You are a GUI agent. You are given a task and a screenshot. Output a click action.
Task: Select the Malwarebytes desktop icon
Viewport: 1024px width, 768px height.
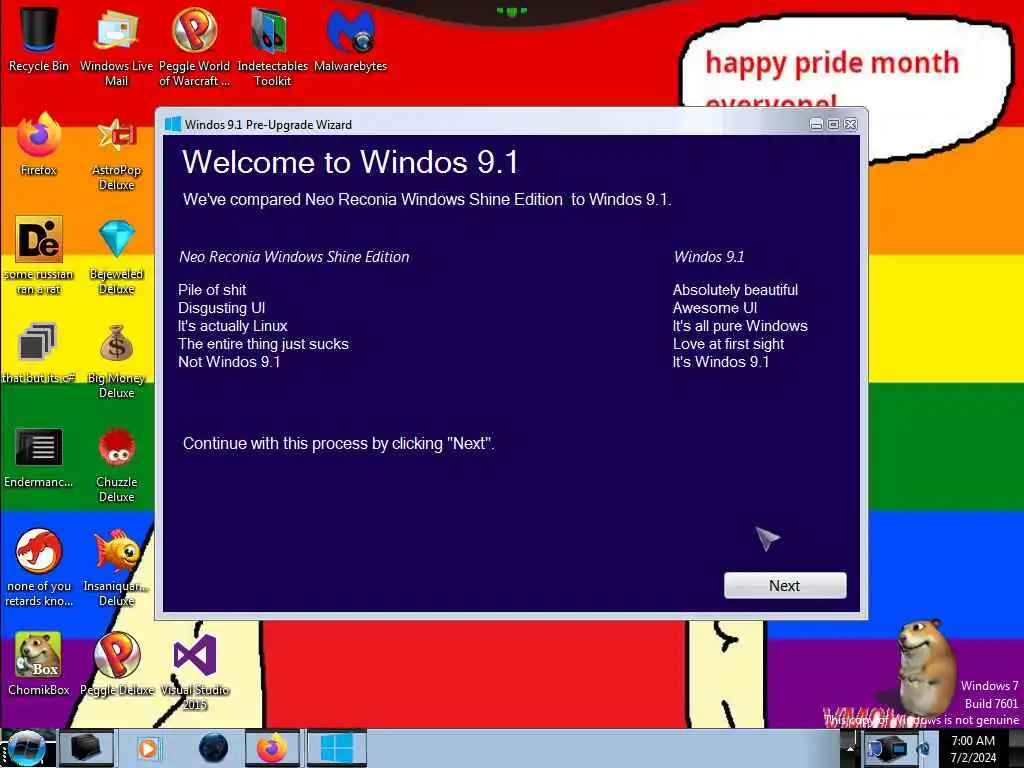(x=351, y=38)
